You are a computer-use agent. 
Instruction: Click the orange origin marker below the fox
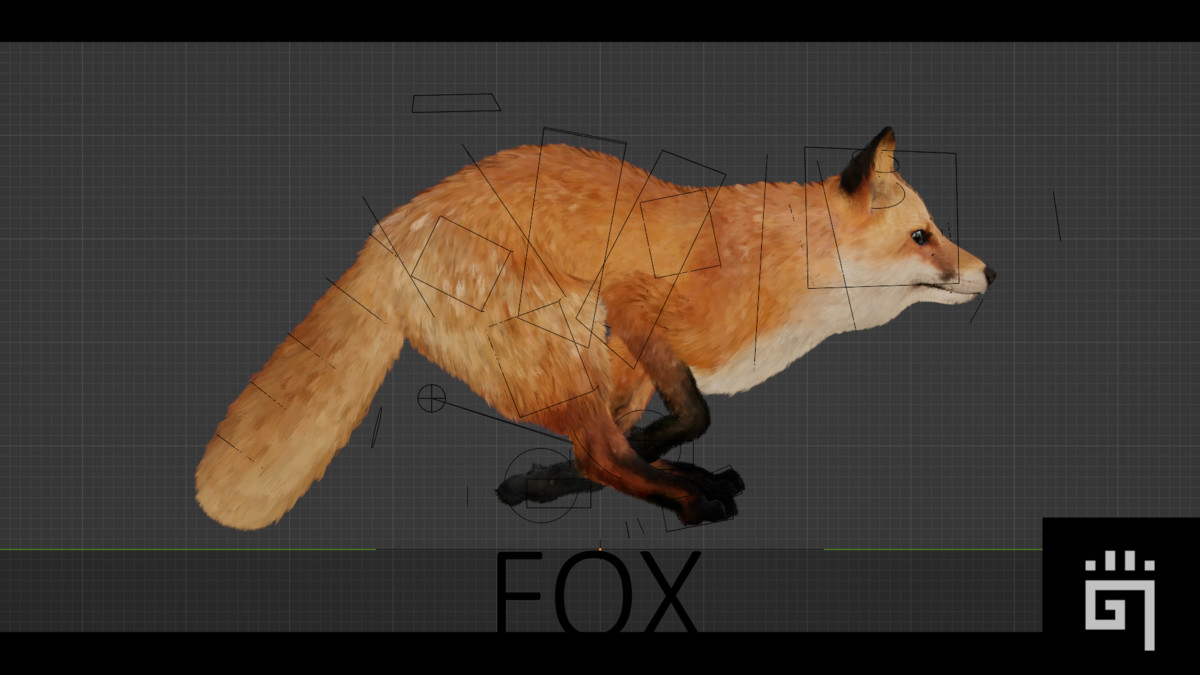pos(598,546)
